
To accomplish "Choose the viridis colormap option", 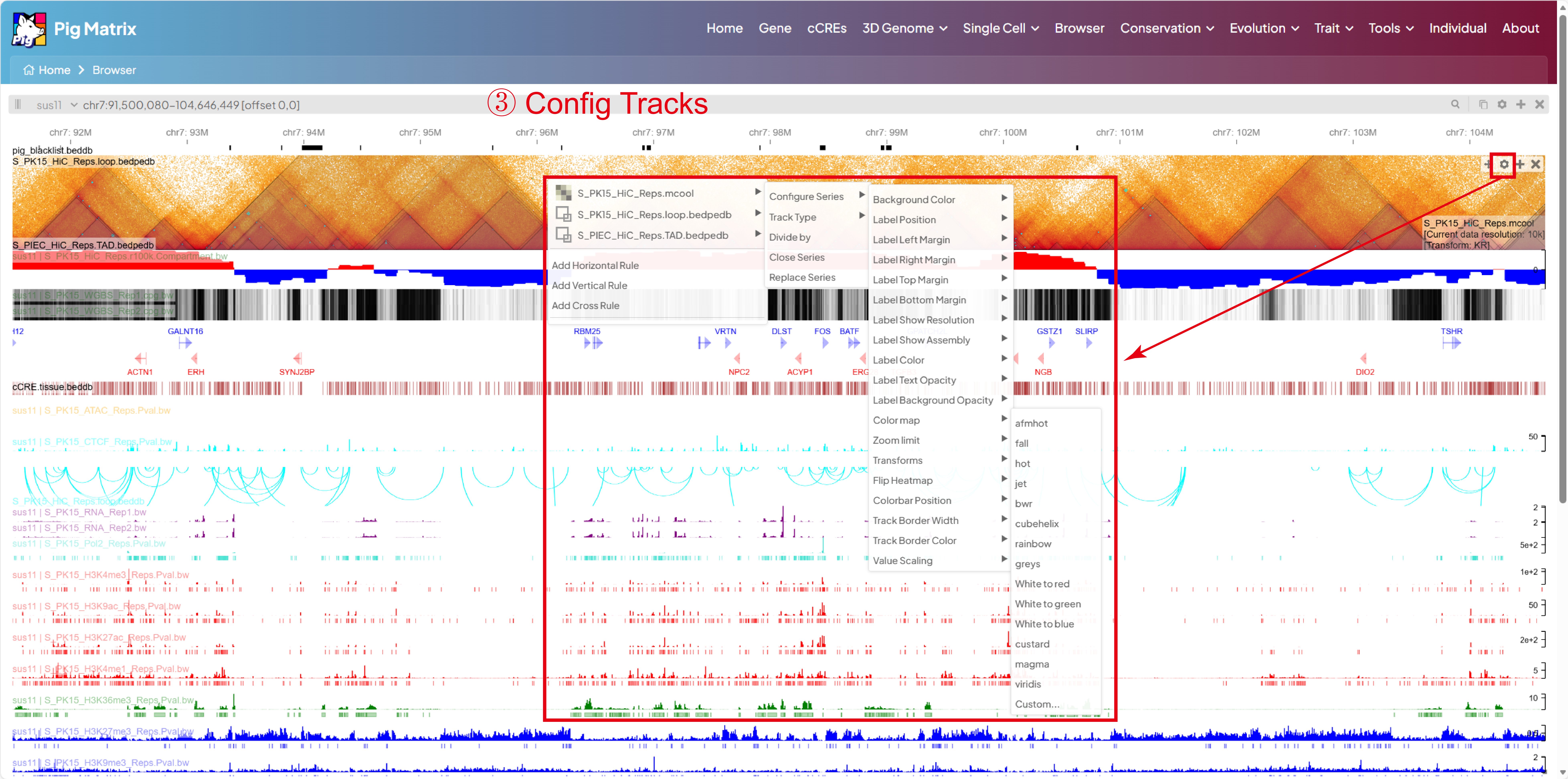I will click(1029, 684).
